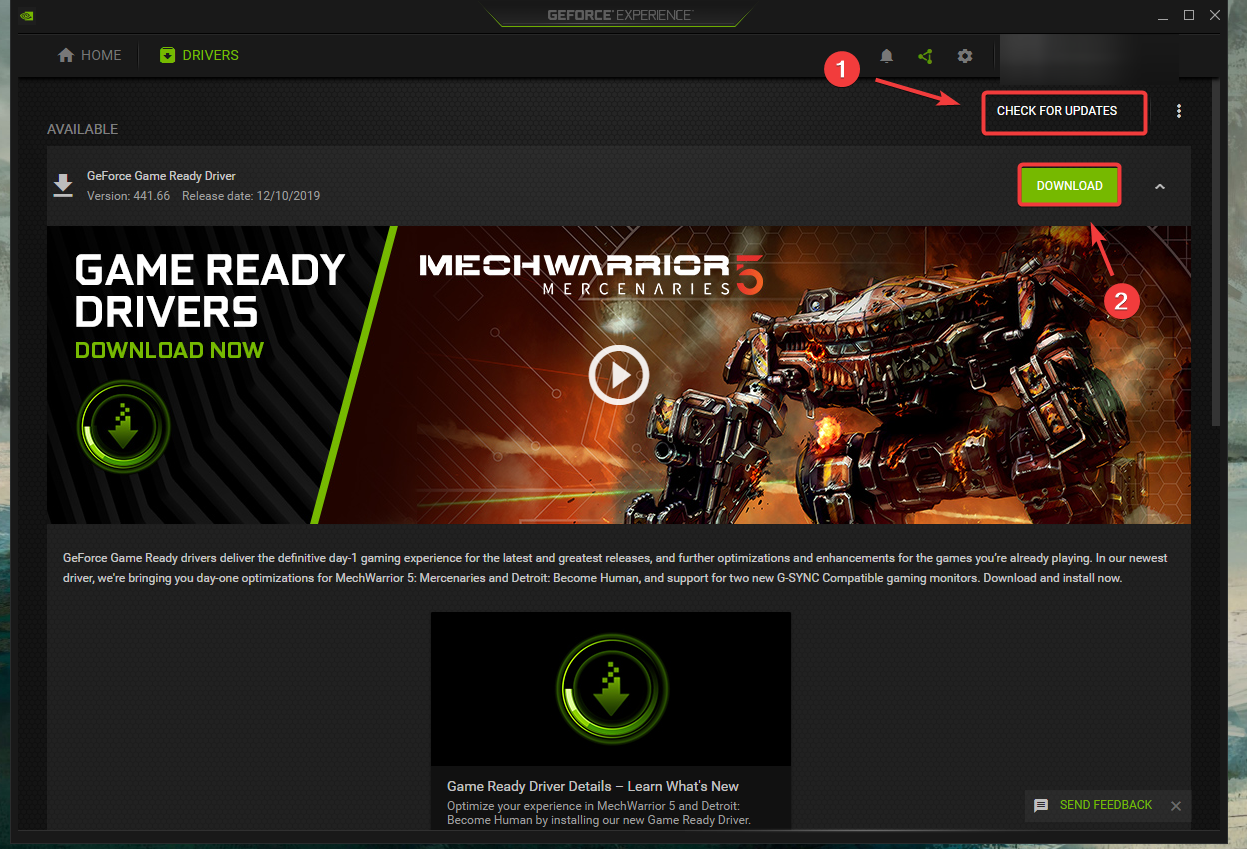Click the AVAILABLE section heading
Image resolution: width=1247 pixels, height=849 pixels.
tap(82, 129)
